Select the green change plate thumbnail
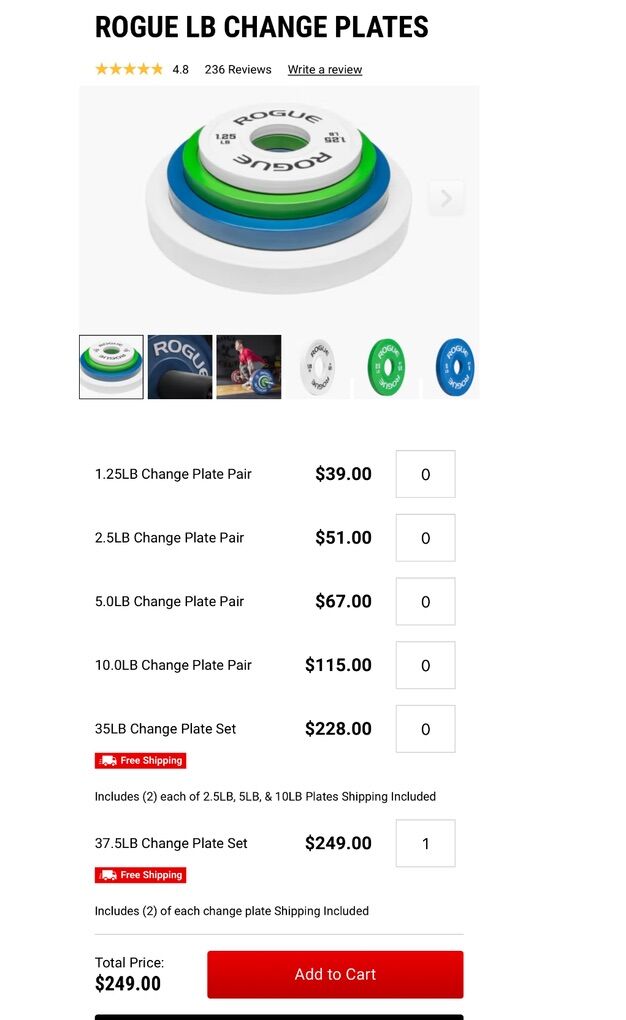Viewport: 626px width, 1020px height. click(387, 367)
